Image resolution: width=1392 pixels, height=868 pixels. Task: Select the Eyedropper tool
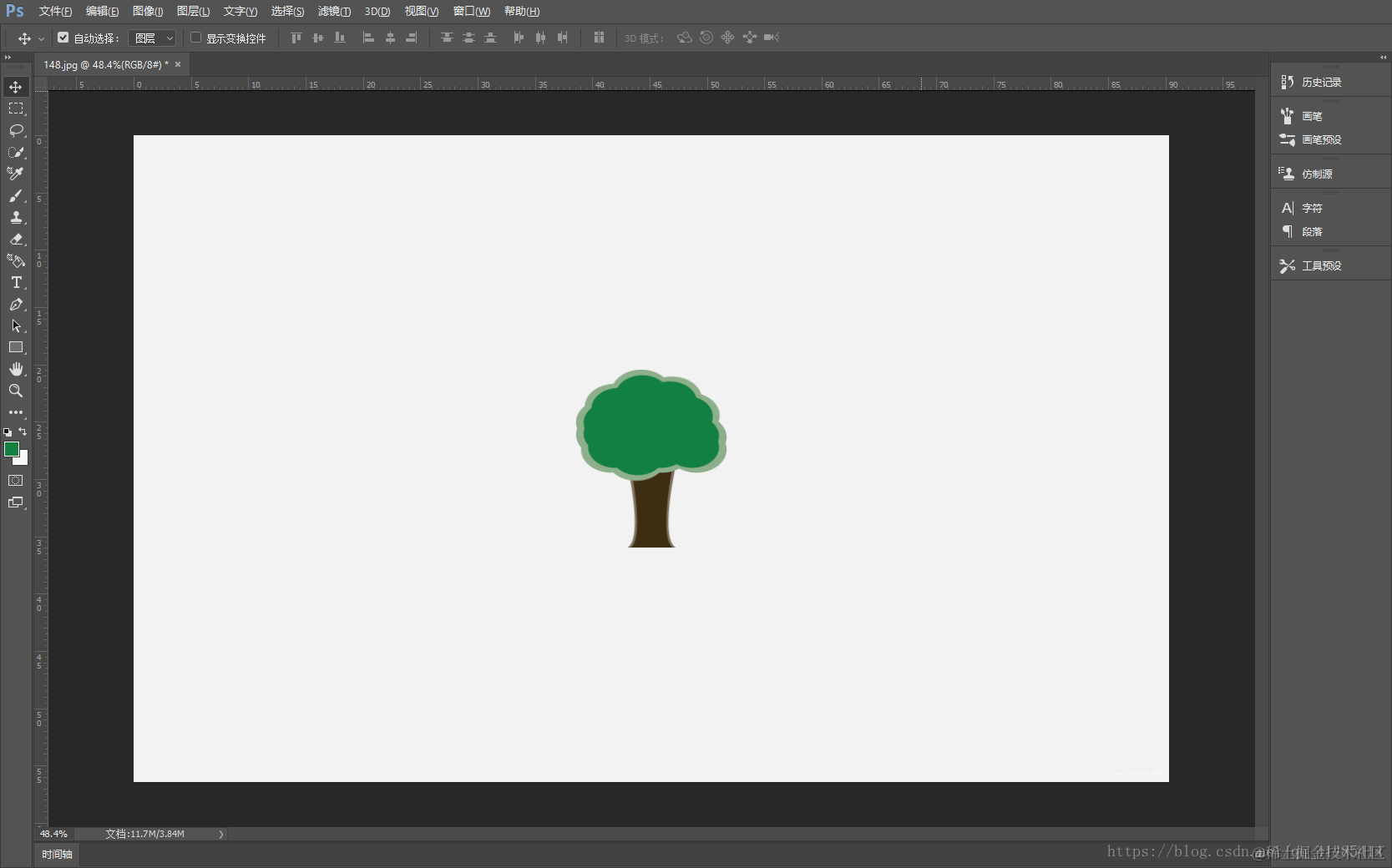(x=16, y=174)
